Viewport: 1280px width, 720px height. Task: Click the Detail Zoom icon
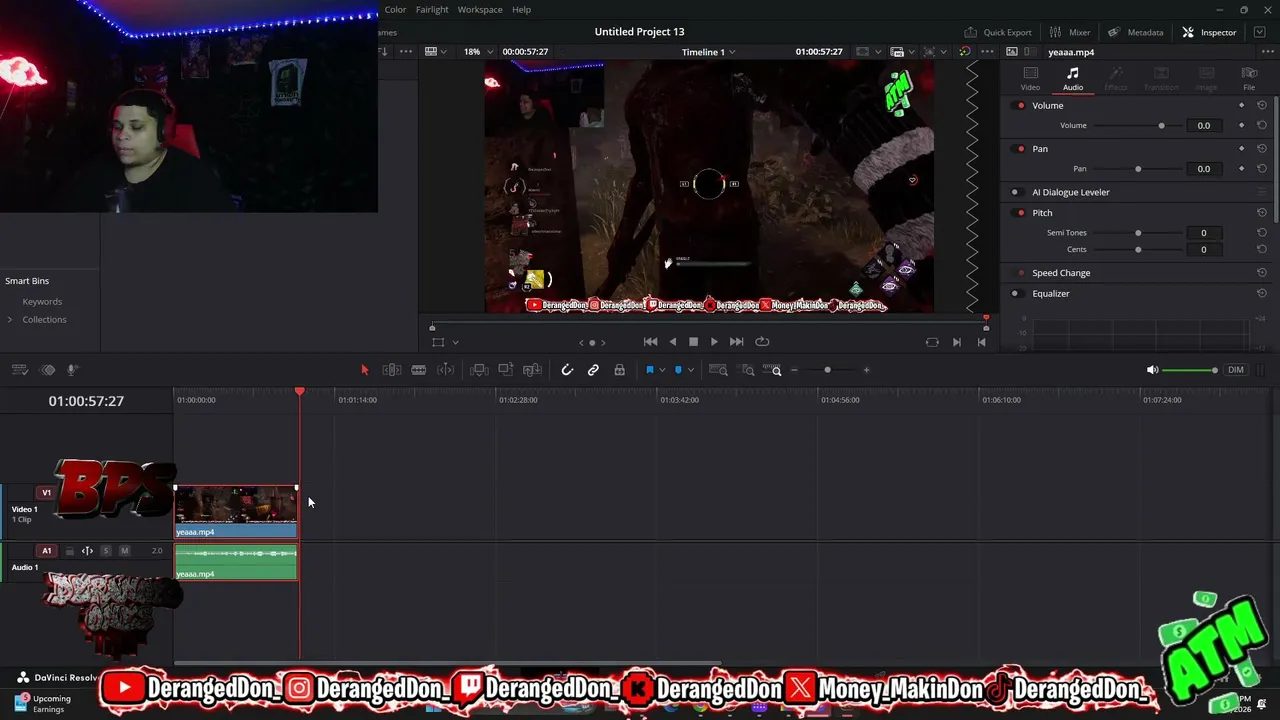(747, 370)
